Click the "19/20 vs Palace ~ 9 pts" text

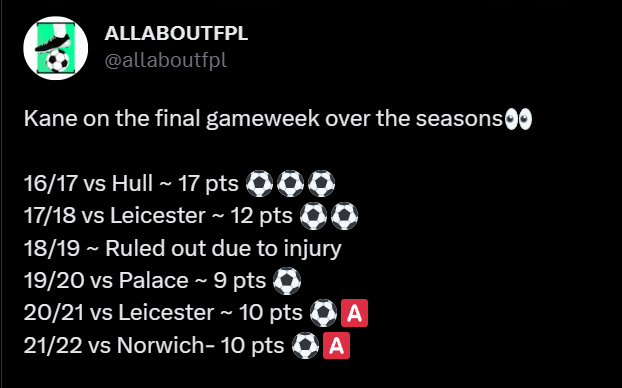point(145,281)
